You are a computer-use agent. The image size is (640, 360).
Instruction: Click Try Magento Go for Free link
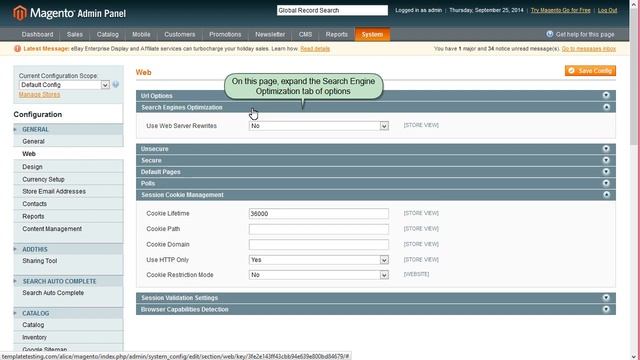click(560, 10)
